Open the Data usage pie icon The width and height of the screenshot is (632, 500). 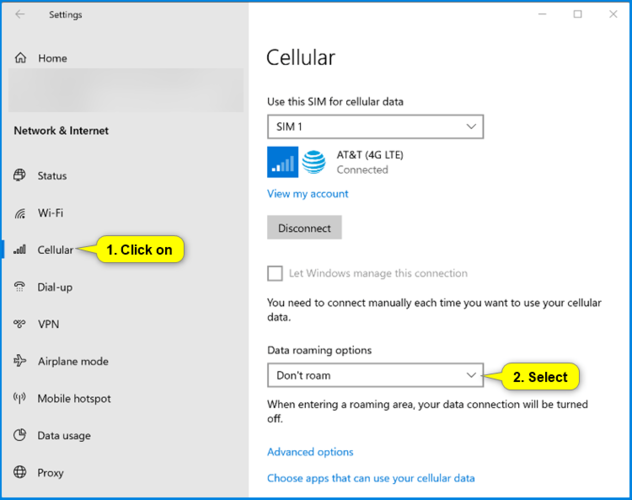(x=20, y=435)
